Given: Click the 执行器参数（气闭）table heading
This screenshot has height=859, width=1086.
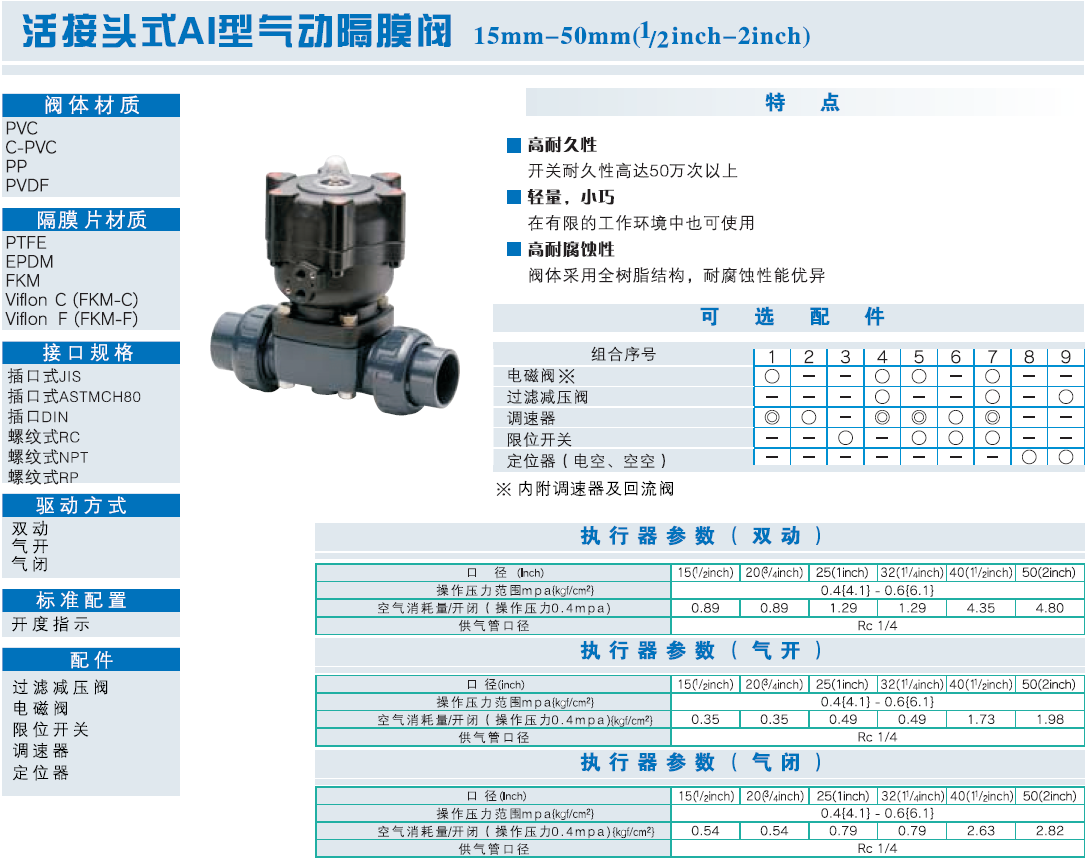Looking at the screenshot, I should pos(700,763).
